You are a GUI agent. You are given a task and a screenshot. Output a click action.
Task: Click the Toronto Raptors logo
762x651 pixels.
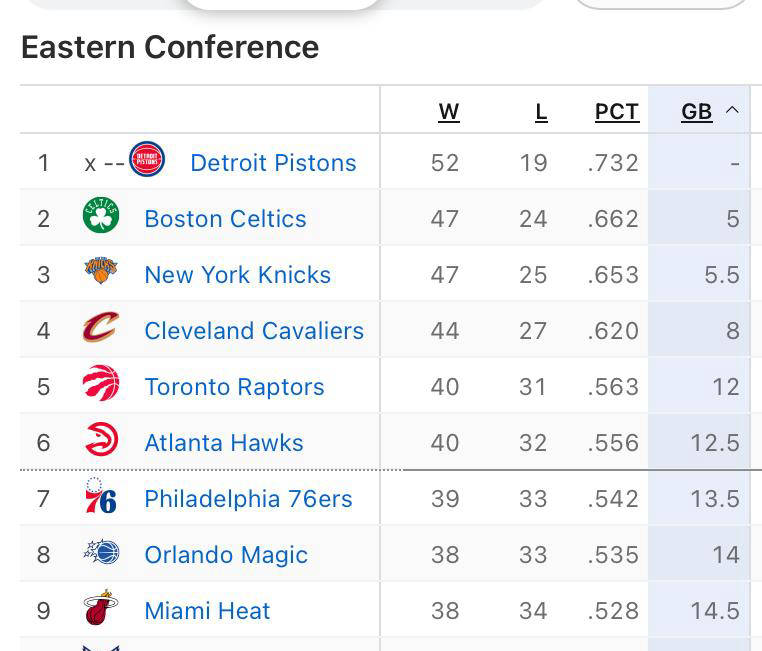[101, 385]
